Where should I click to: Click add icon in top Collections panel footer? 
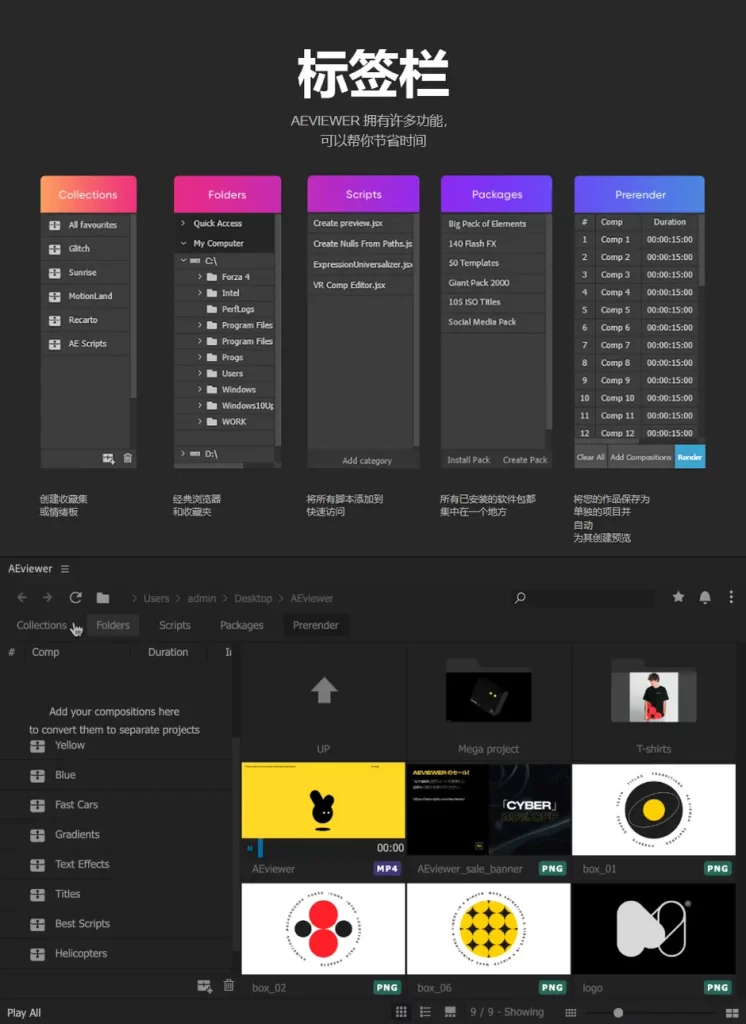coord(108,458)
